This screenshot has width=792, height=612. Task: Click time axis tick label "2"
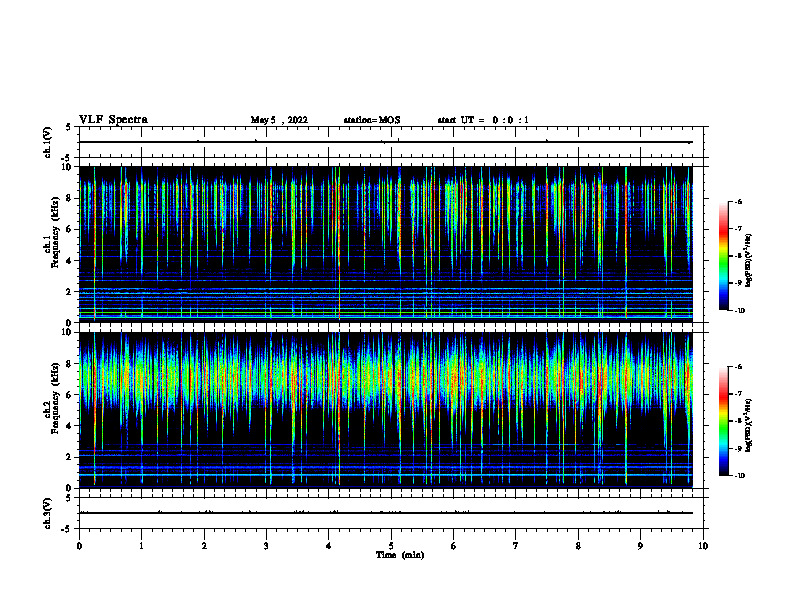point(204,546)
